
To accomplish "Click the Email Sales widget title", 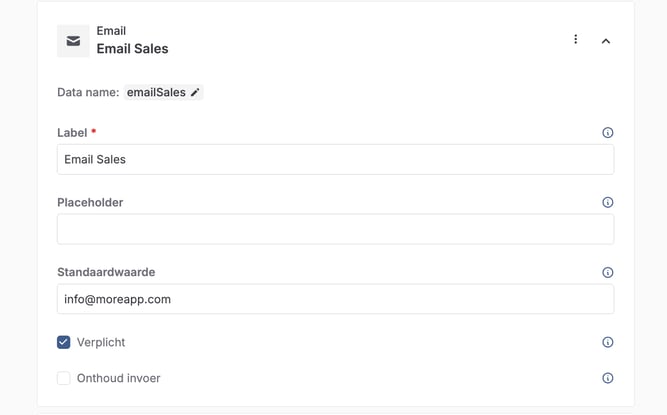I will pyautogui.click(x=132, y=49).
